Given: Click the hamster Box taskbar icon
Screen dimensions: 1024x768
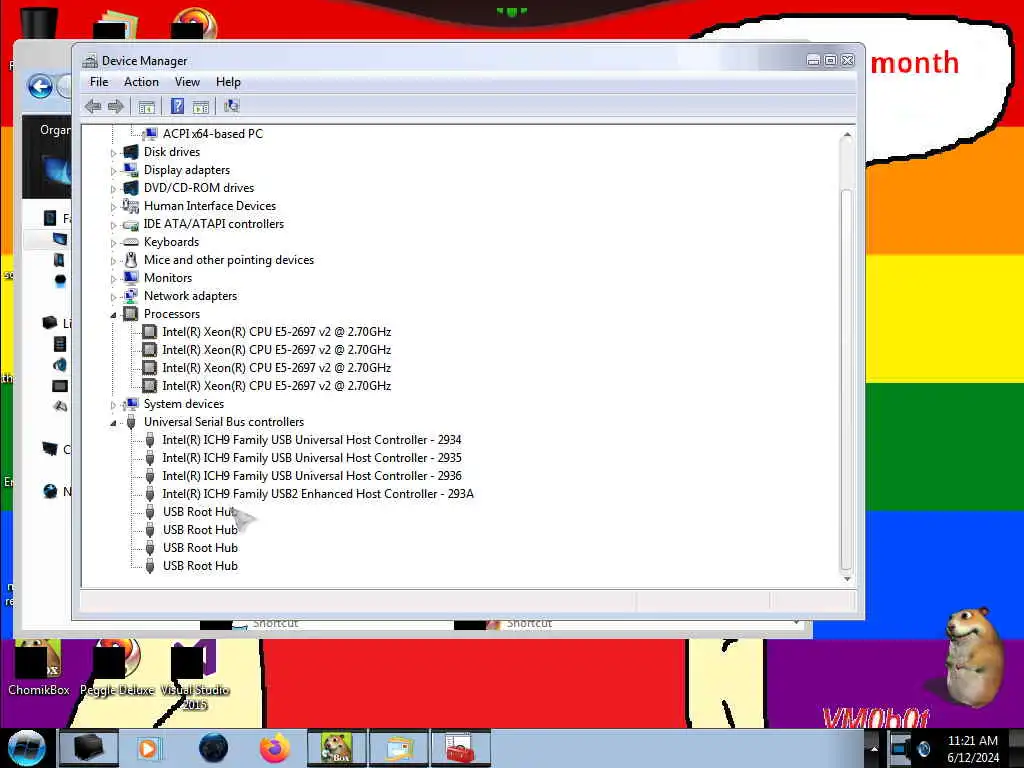Looking at the screenshot, I should pos(336,748).
